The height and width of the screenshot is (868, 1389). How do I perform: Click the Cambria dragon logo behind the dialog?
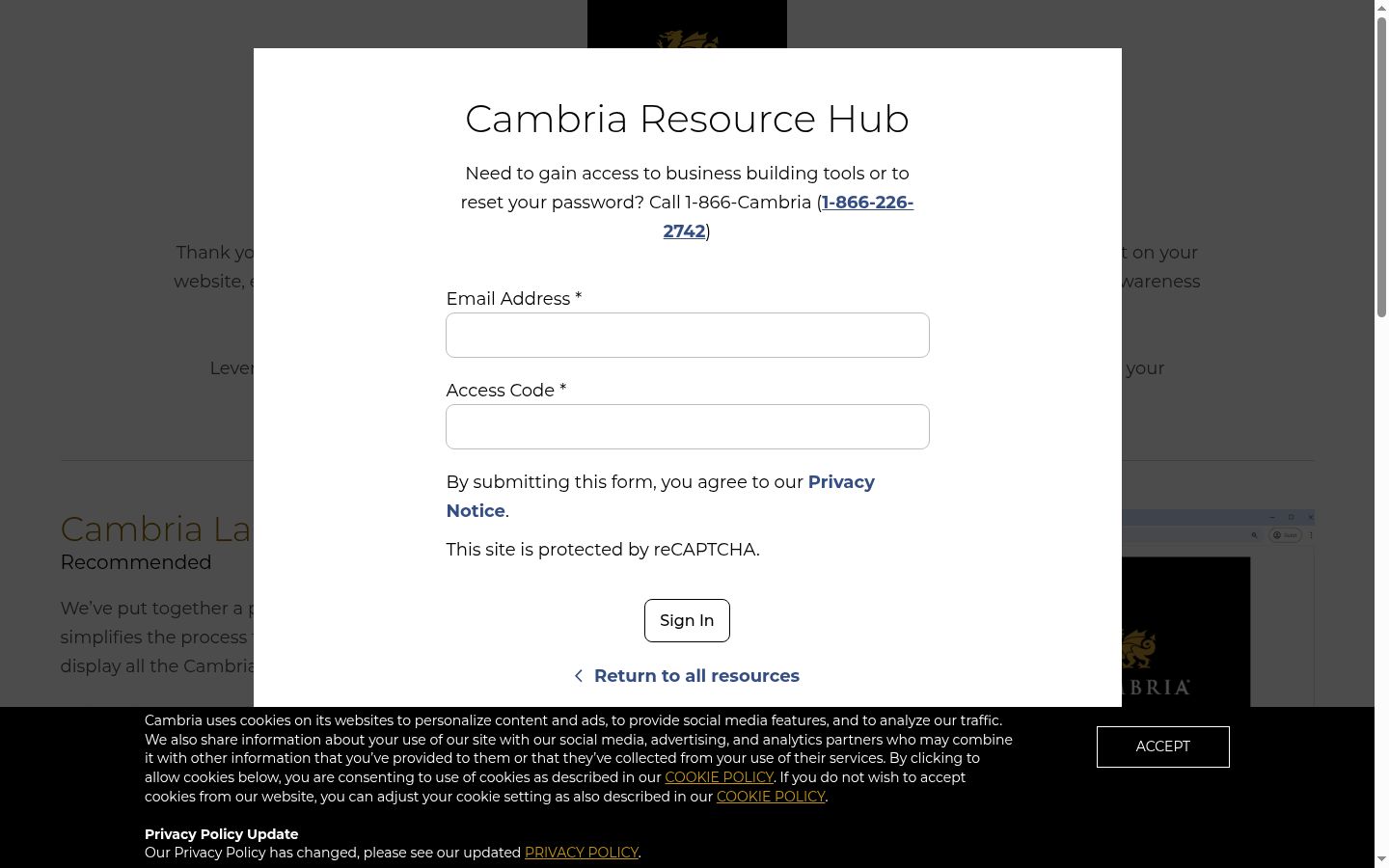(687, 24)
